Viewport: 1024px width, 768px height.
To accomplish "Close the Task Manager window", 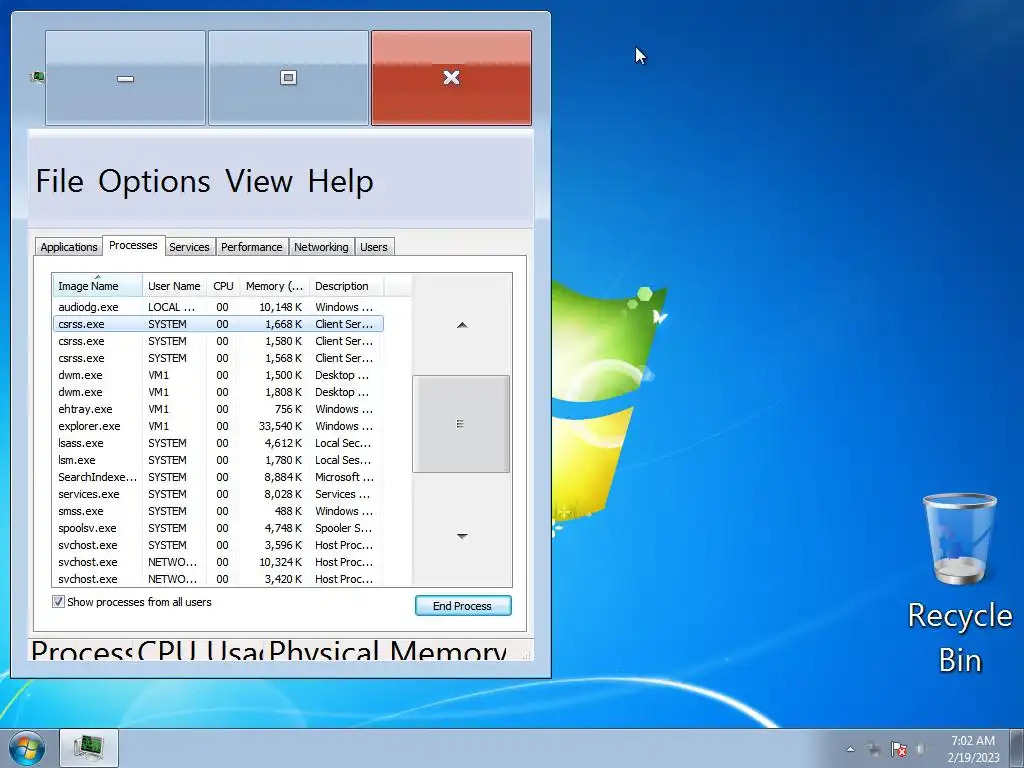I will (451, 78).
